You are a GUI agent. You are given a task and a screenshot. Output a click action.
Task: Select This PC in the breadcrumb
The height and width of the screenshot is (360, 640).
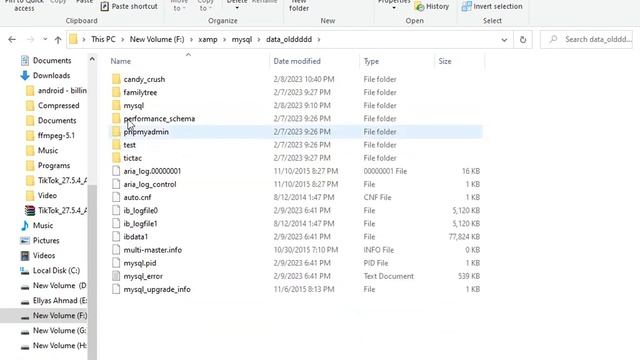point(103,39)
